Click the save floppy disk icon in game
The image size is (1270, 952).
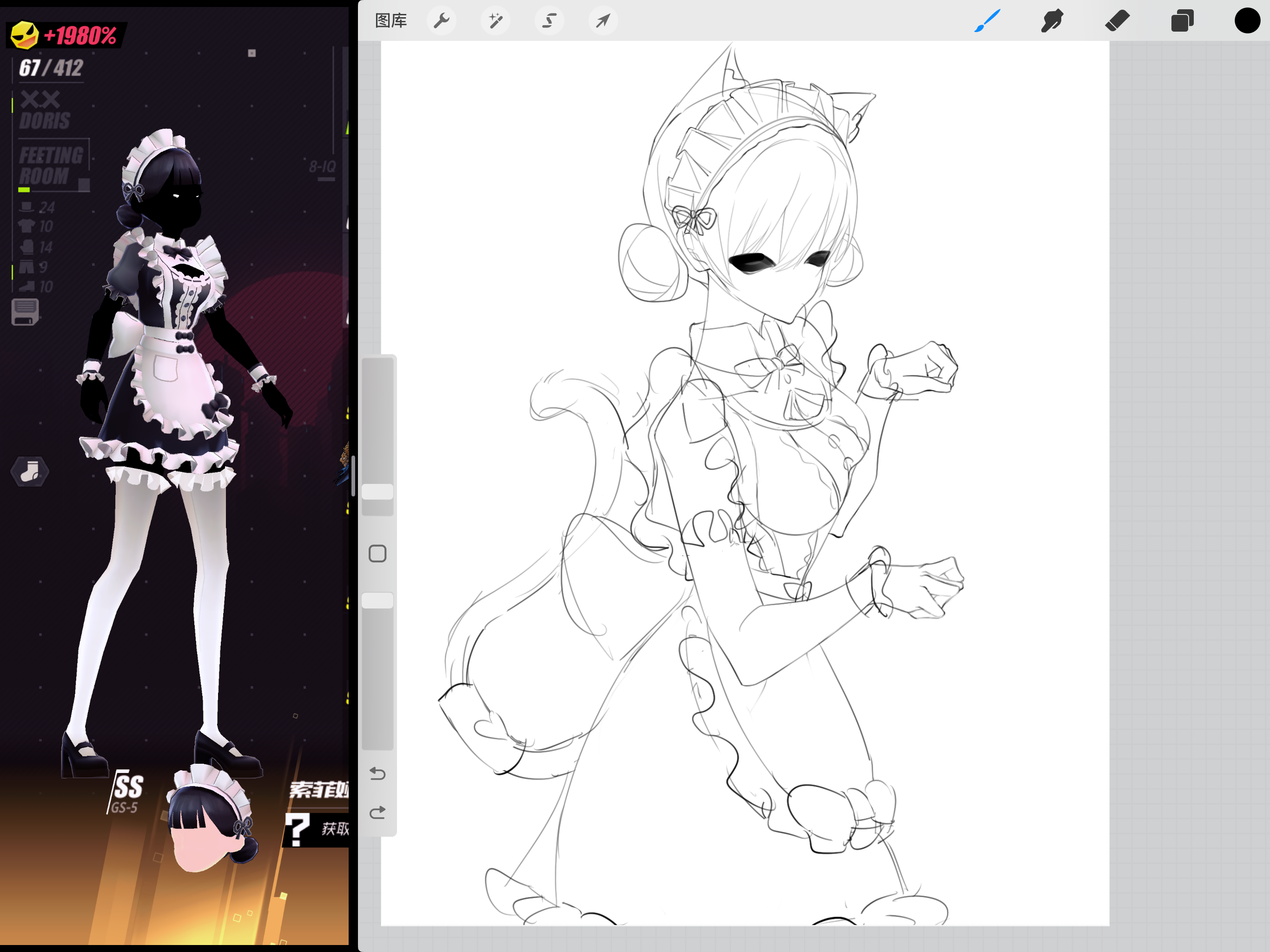click(x=25, y=312)
